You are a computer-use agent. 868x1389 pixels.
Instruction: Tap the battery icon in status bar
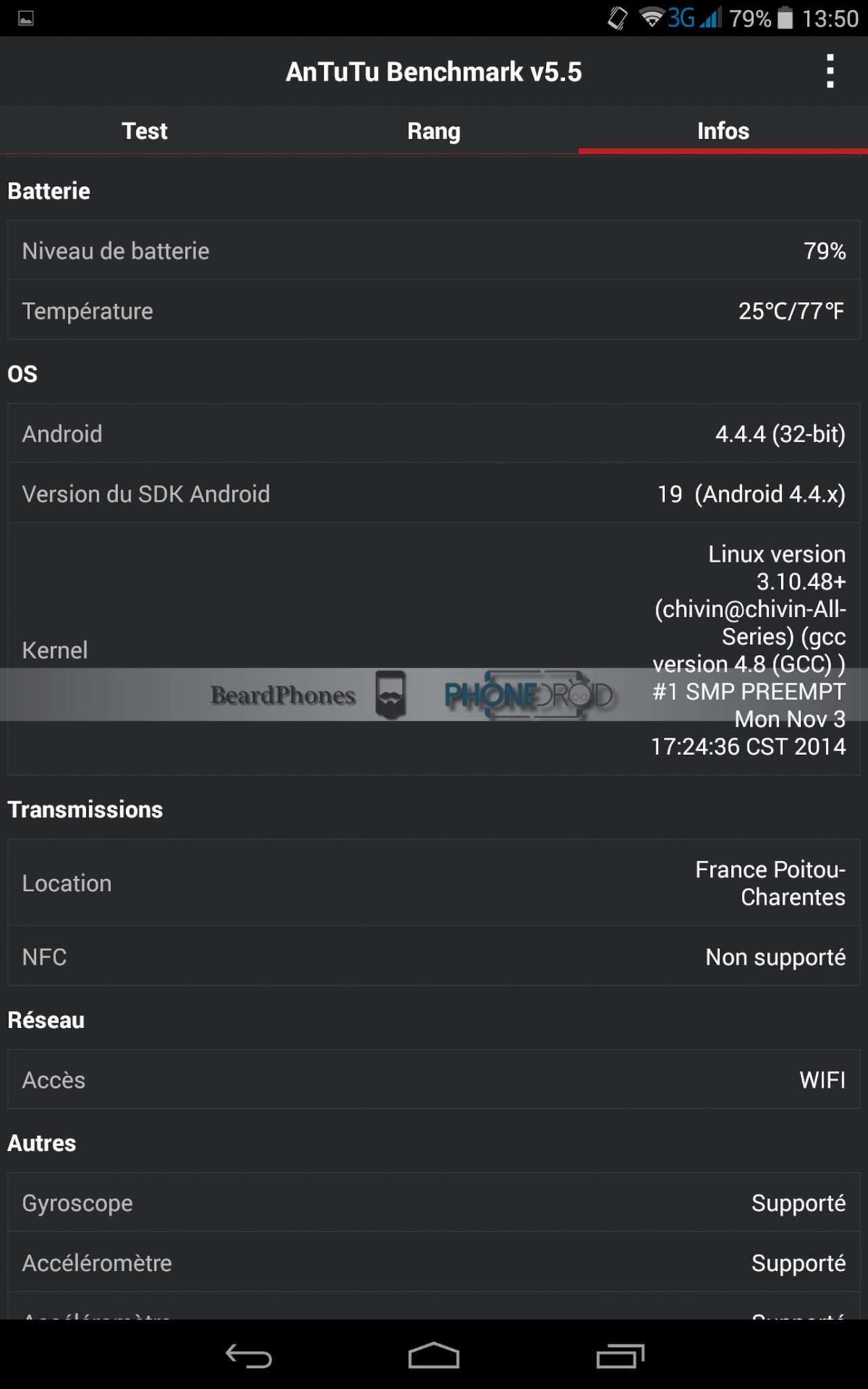point(785,18)
